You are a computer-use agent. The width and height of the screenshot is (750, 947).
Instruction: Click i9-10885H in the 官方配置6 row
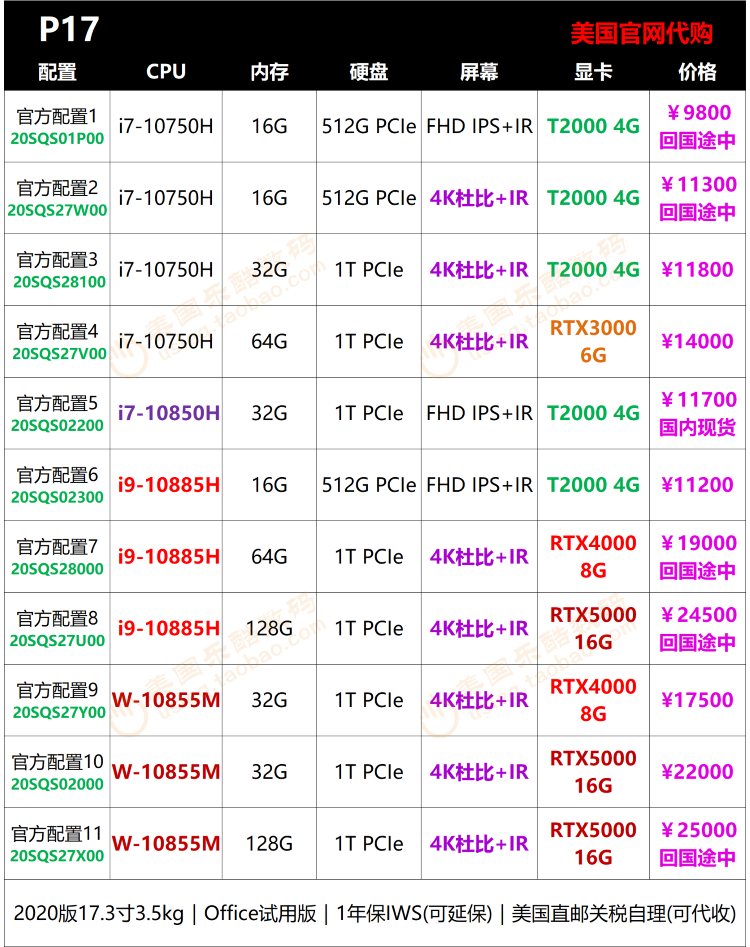pos(168,485)
